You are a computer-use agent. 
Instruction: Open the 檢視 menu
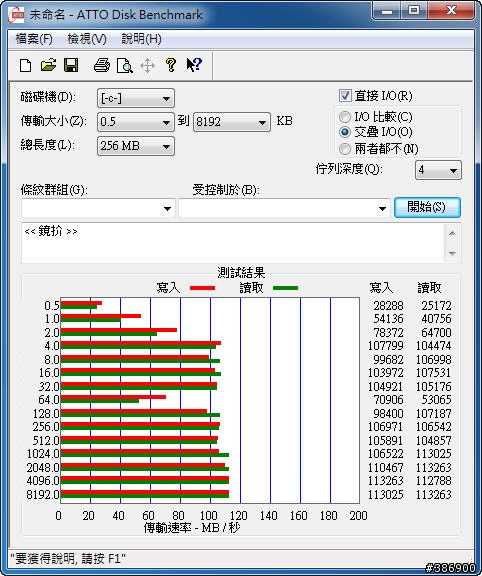click(87, 39)
